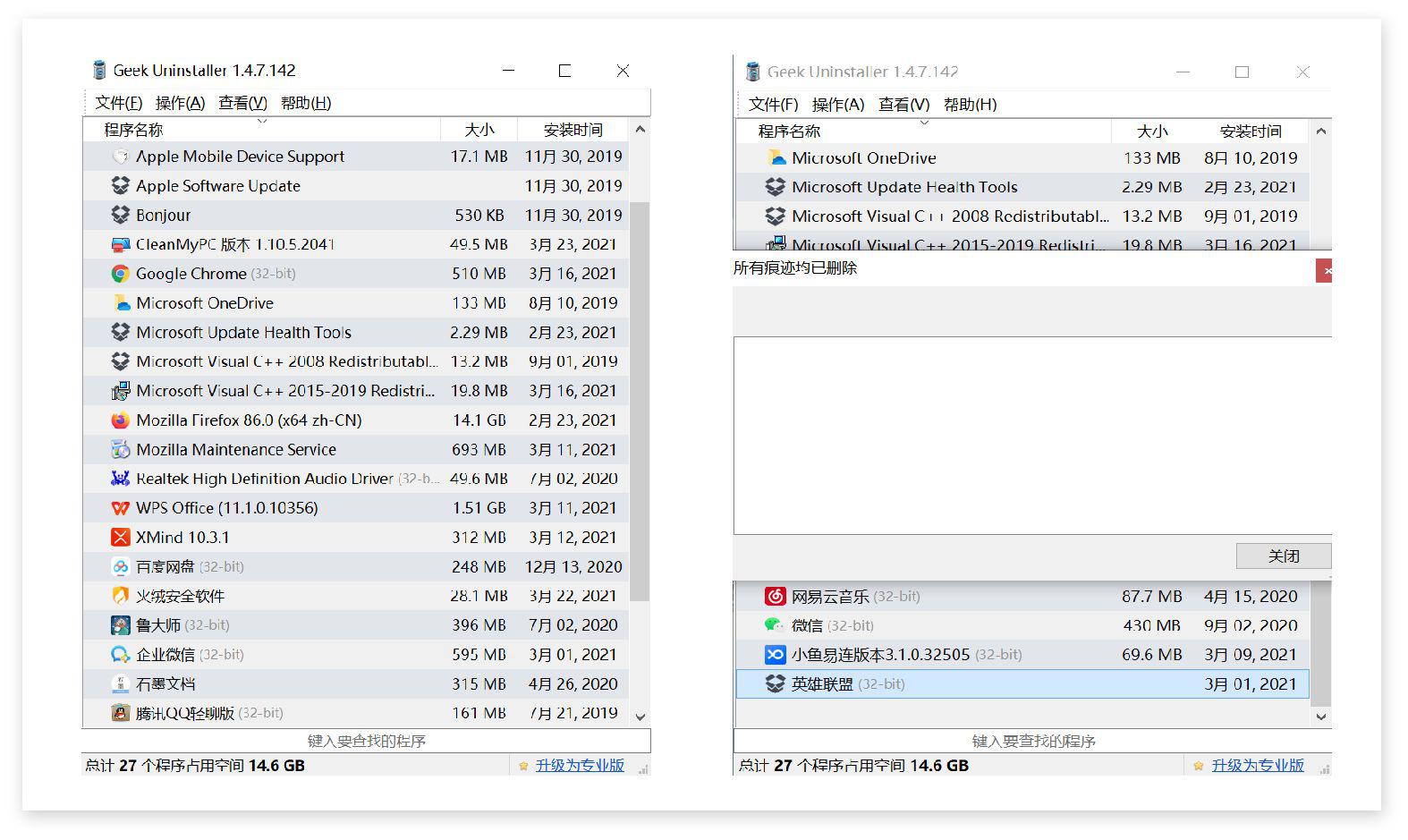
Task: Click the CleanMyPC icon
Action: (x=120, y=244)
